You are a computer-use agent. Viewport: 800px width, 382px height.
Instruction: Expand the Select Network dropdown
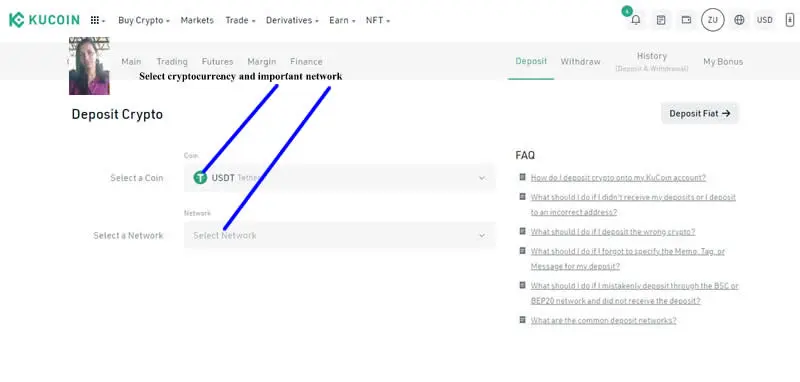(x=340, y=235)
